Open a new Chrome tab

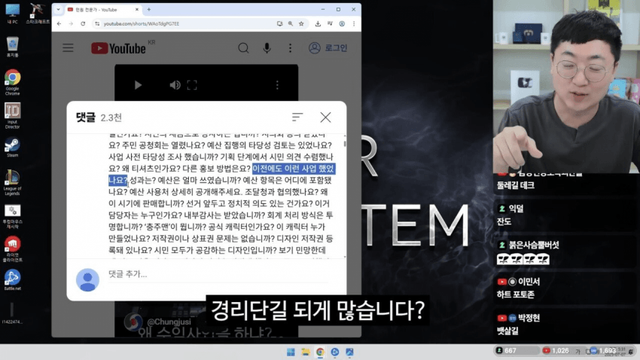click(x=149, y=9)
